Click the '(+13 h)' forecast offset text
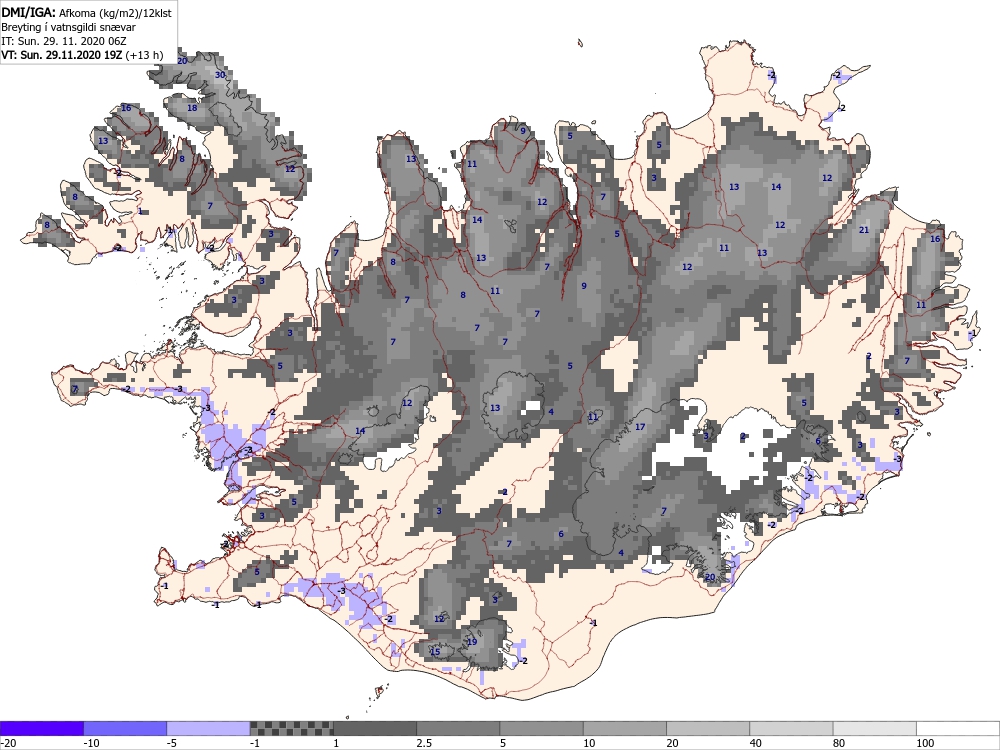 (144, 55)
